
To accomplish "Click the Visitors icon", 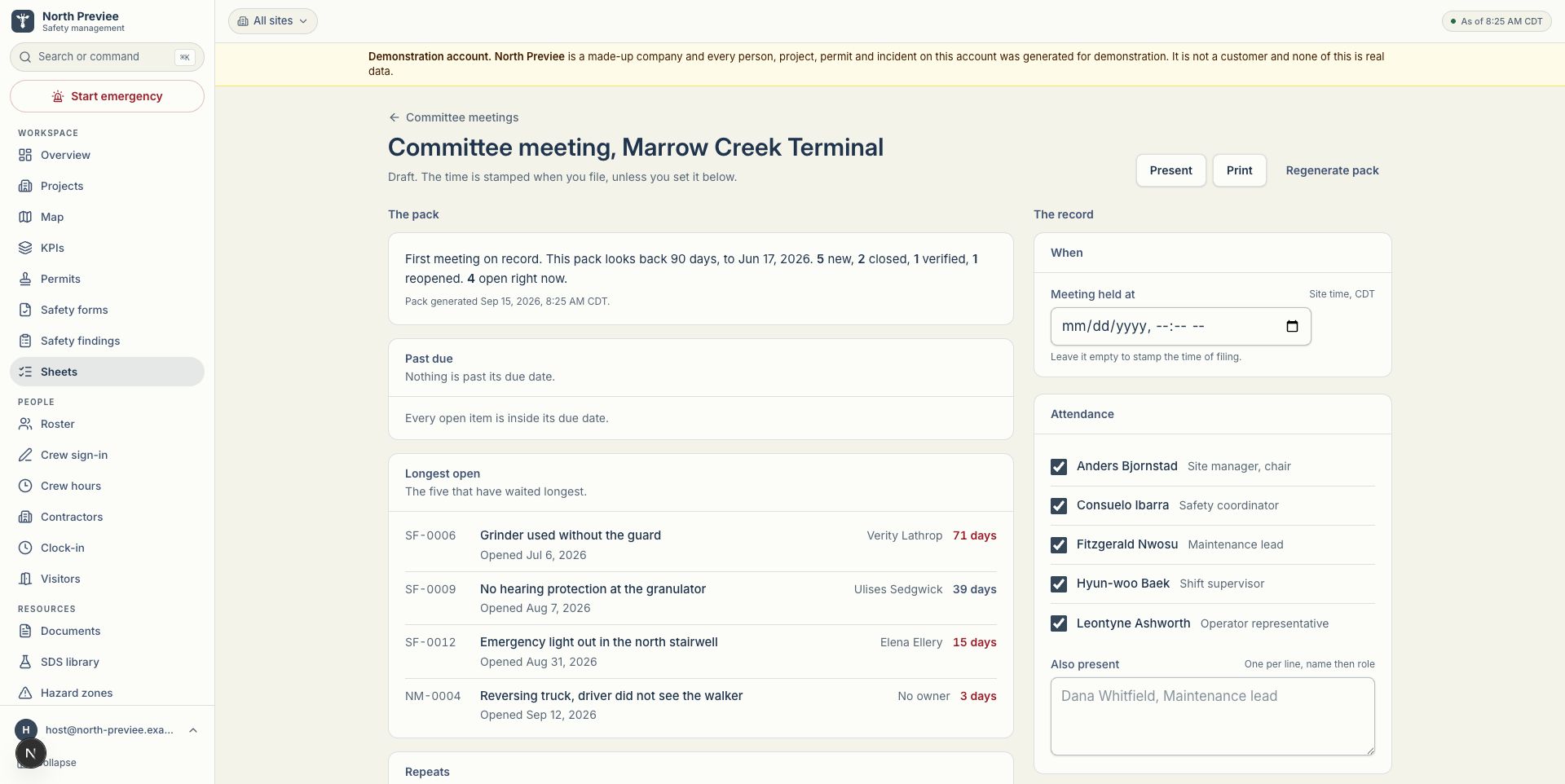I will click(25, 579).
